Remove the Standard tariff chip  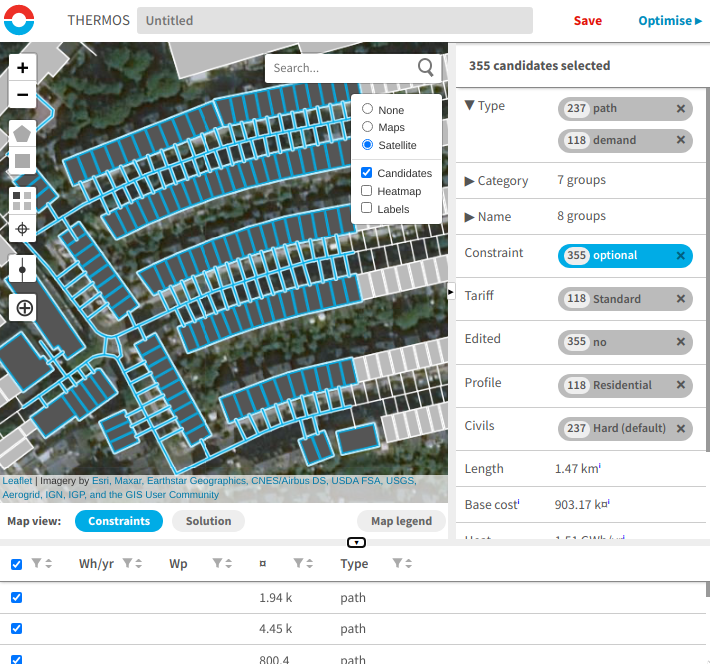(681, 299)
